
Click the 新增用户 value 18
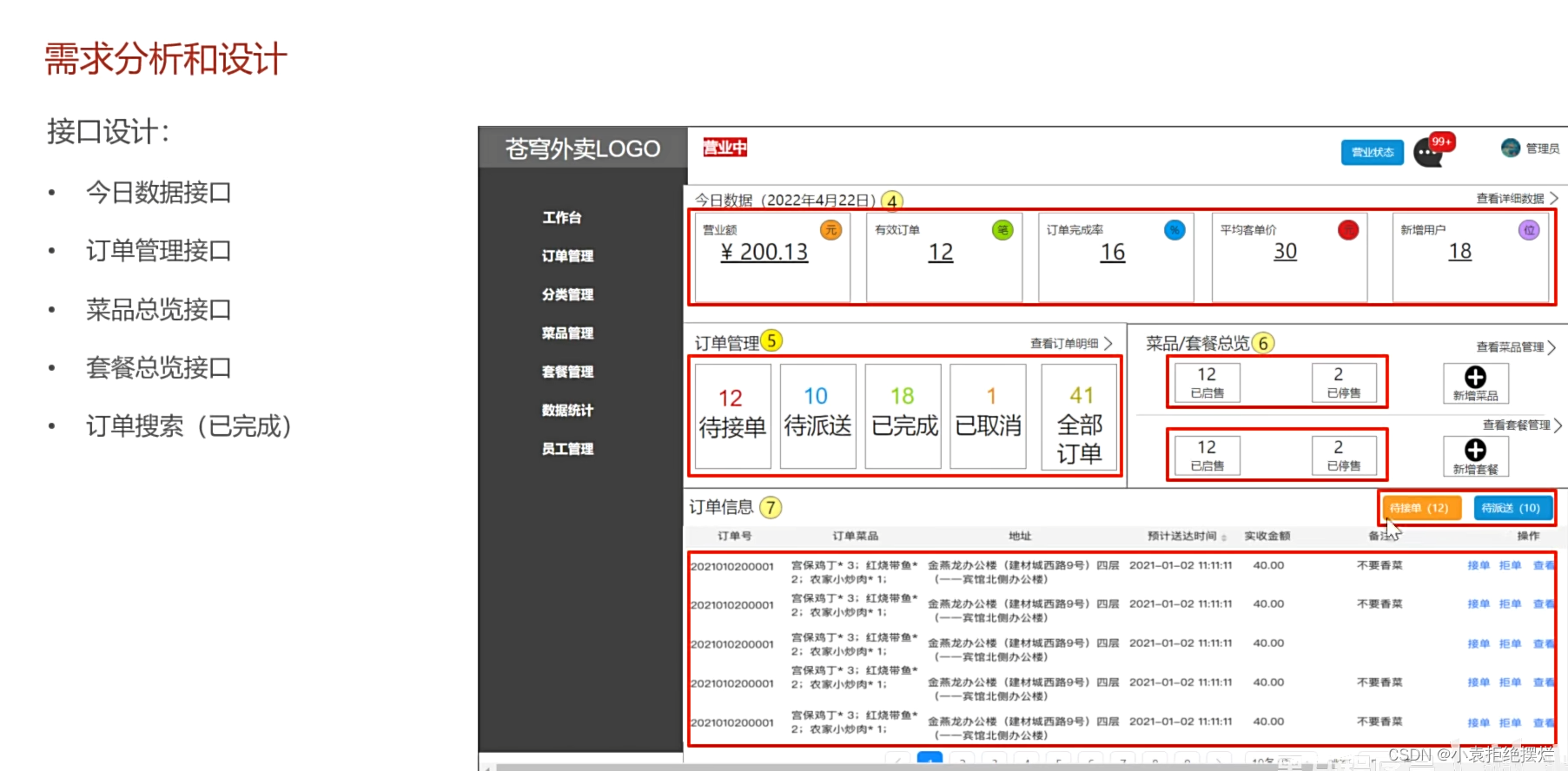1460,251
